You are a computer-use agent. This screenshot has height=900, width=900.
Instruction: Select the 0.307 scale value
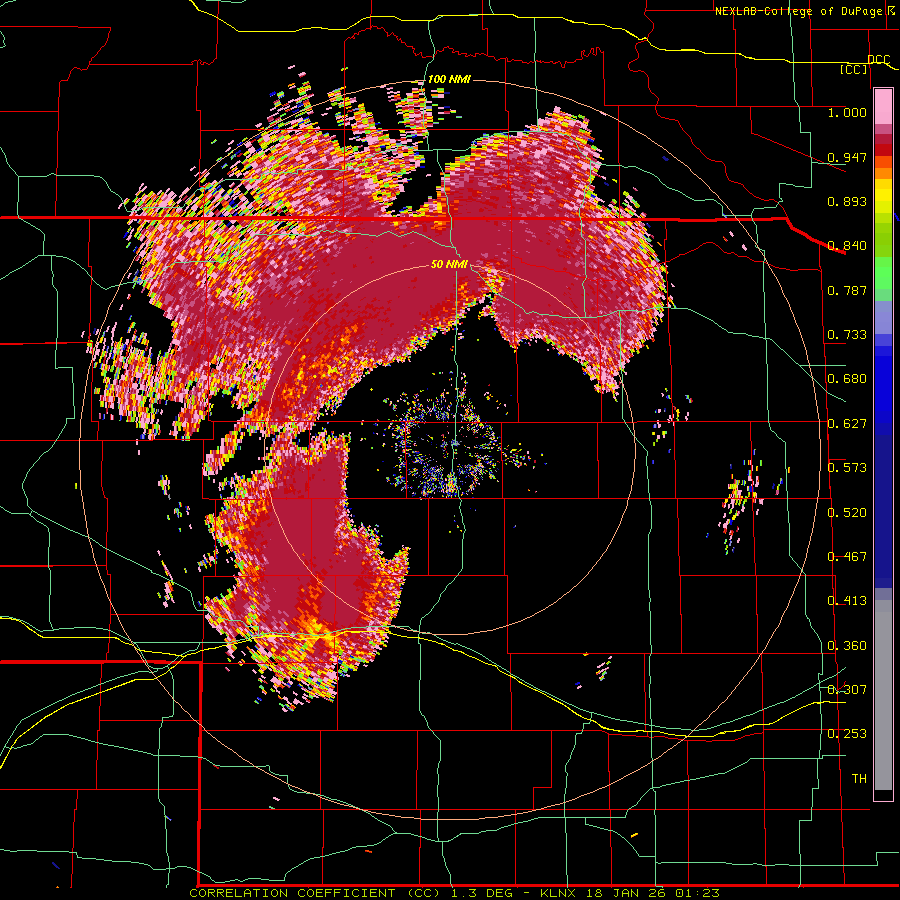click(x=847, y=690)
